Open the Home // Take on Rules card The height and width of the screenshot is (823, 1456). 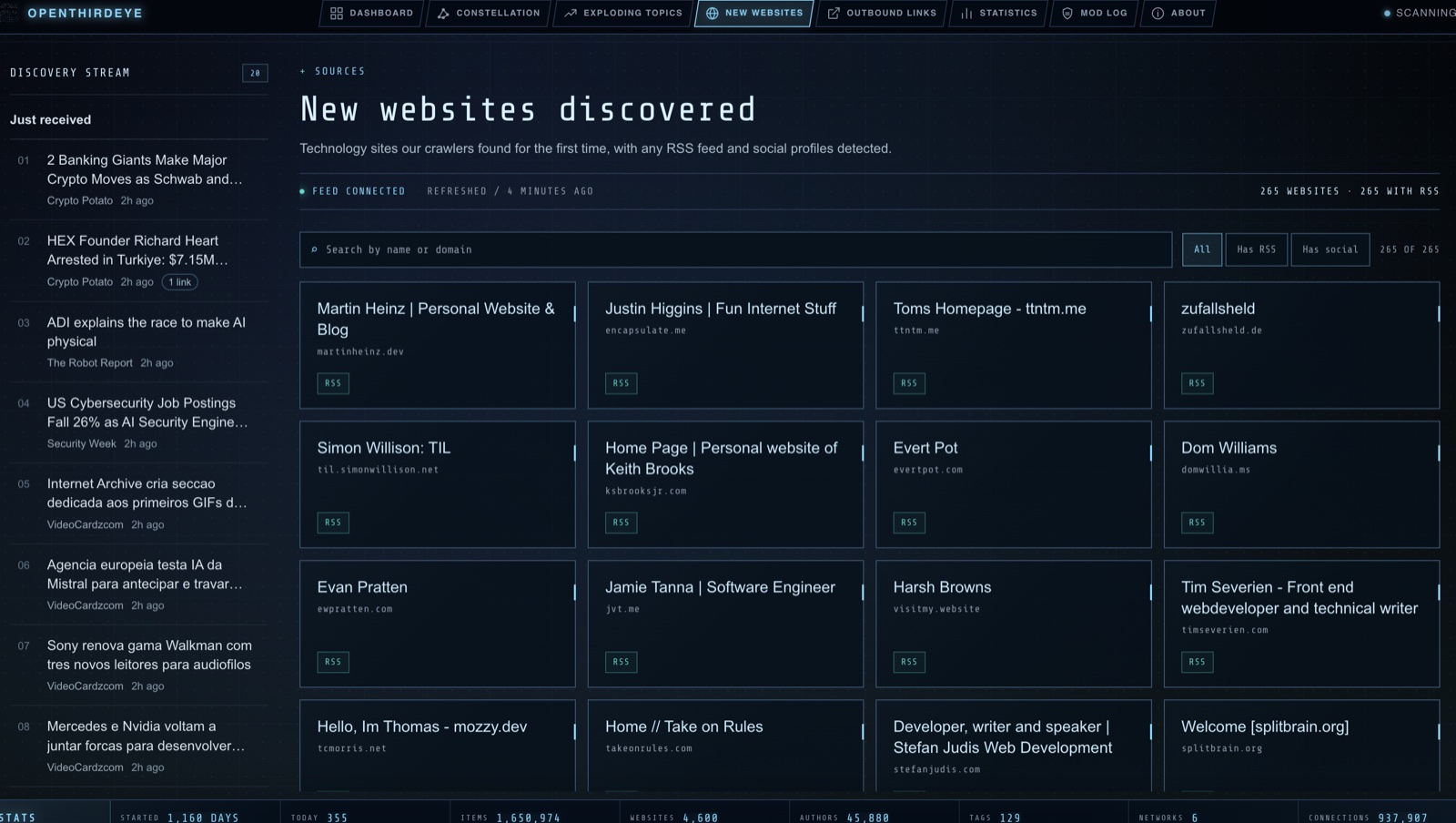725,746
